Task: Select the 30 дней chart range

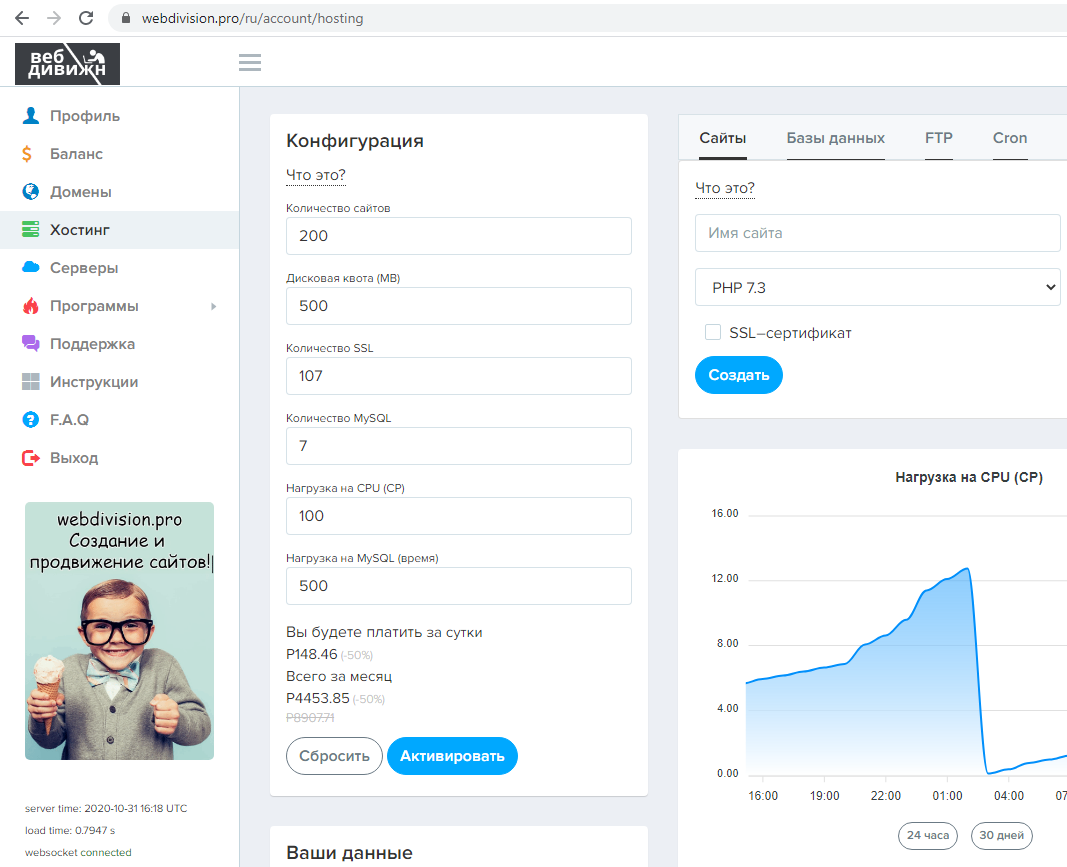Action: coord(1001,836)
